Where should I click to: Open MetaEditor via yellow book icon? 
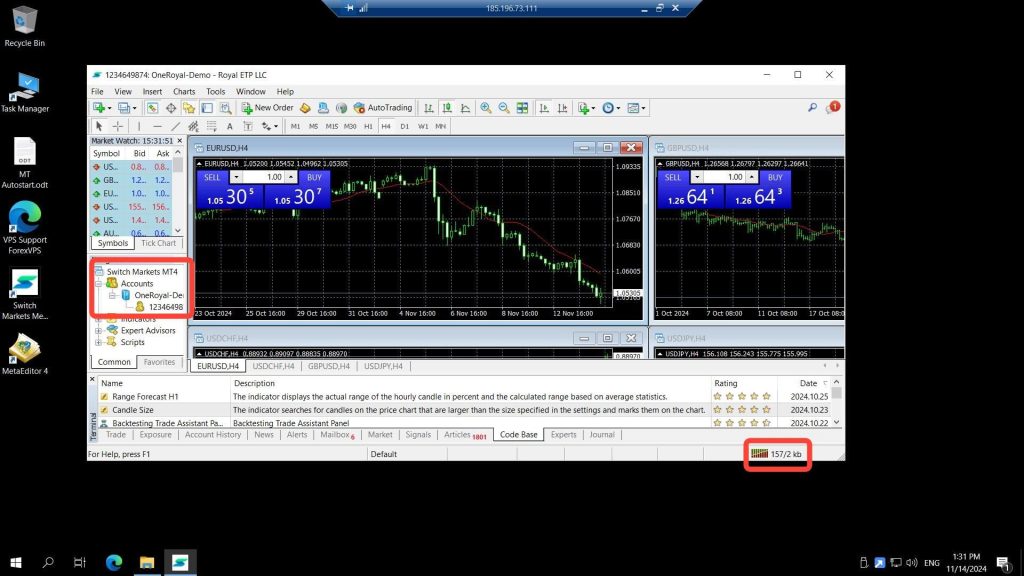click(x=305, y=108)
